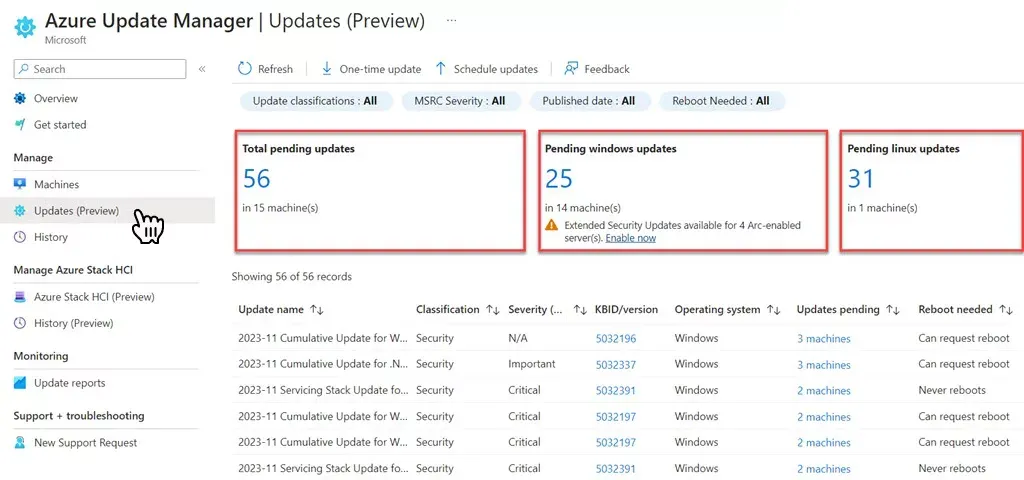Click the Overview gear icon in sidebar

pos(20,99)
